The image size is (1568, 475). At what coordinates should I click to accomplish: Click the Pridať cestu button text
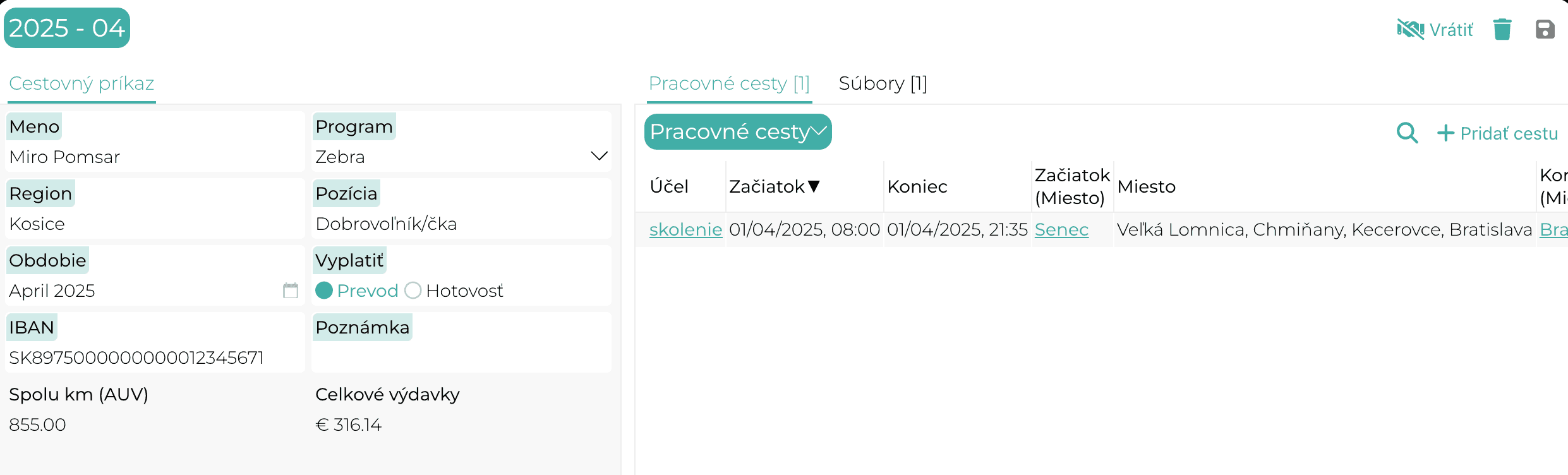(x=1509, y=133)
